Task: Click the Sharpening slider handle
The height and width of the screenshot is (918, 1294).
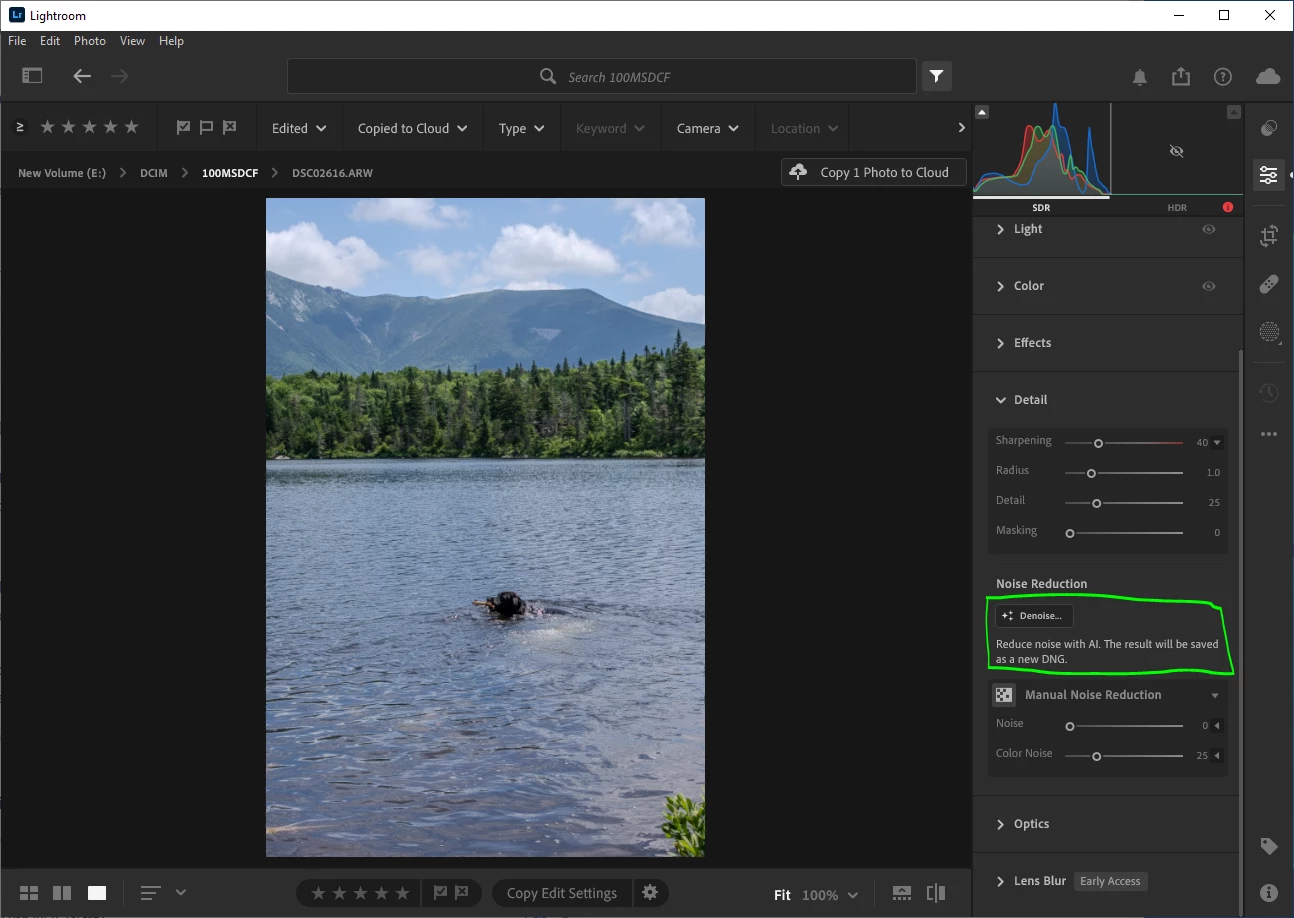Action: [1098, 443]
